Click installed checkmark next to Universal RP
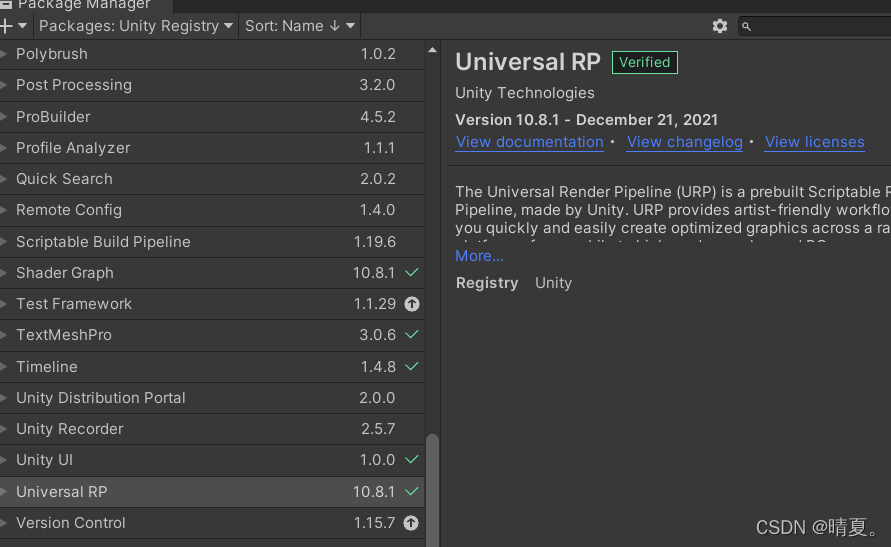 pos(411,491)
